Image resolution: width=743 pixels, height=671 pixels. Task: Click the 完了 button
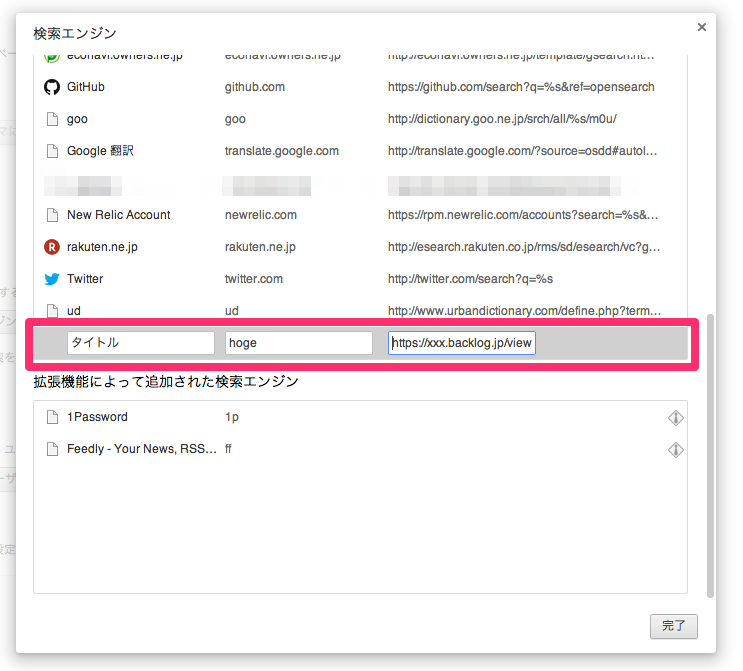tap(673, 626)
